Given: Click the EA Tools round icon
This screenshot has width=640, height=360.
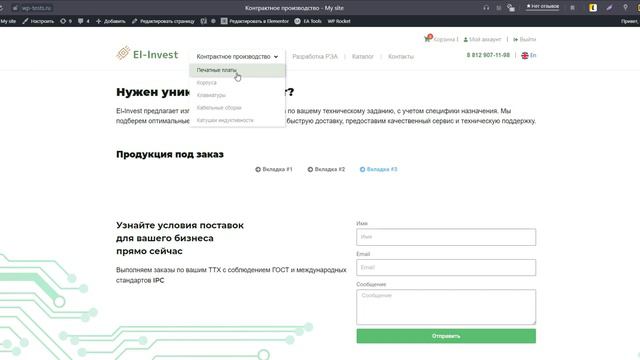Looking at the screenshot, I should (298, 21).
